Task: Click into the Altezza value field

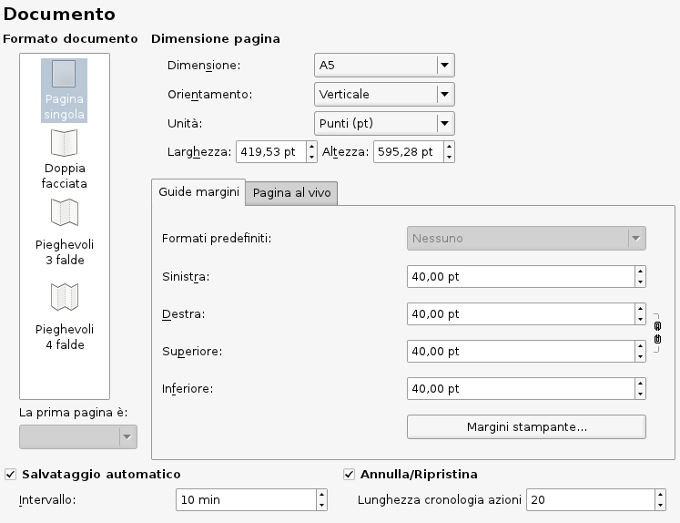Action: pyautogui.click(x=408, y=152)
